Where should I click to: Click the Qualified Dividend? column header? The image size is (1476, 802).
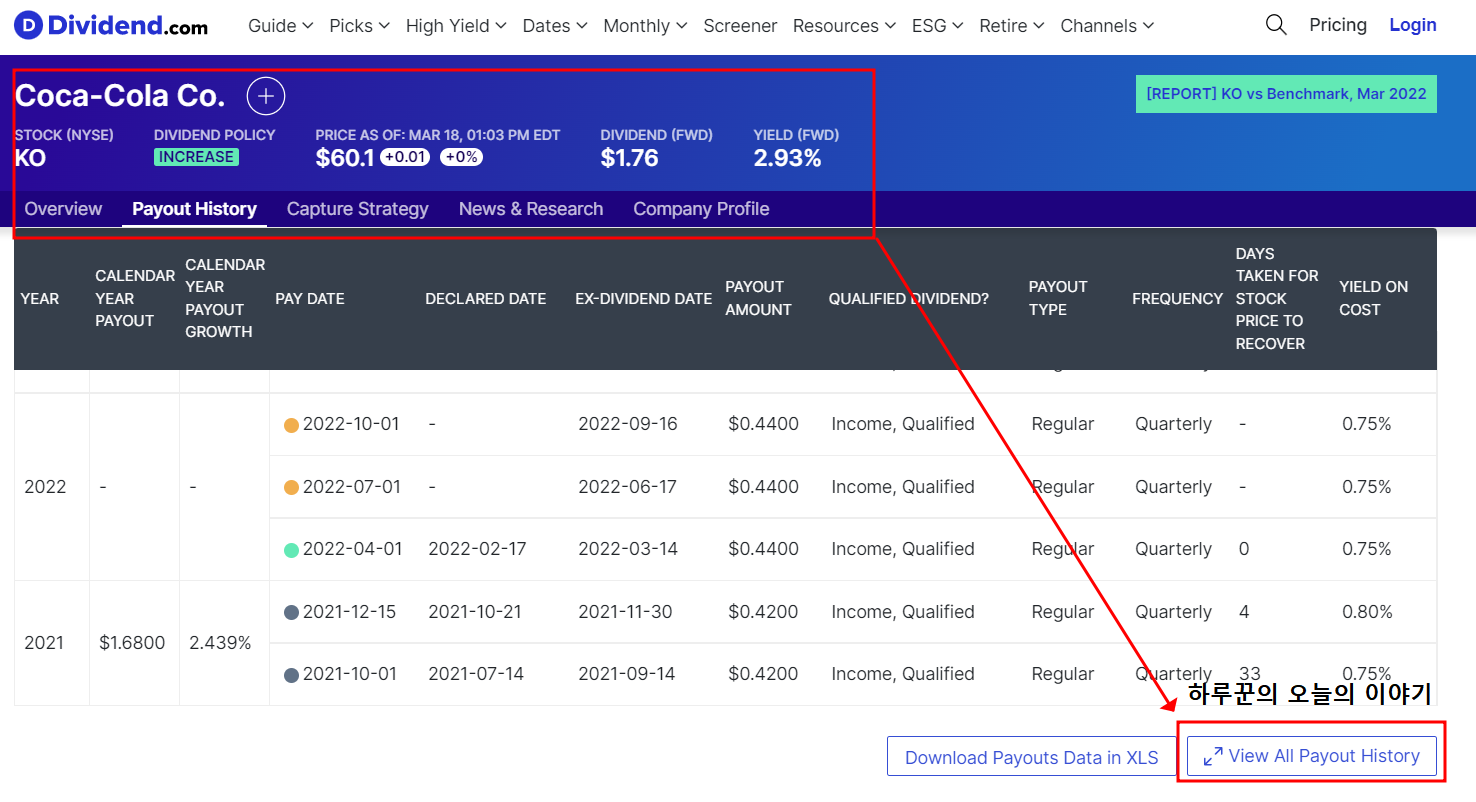tap(908, 299)
